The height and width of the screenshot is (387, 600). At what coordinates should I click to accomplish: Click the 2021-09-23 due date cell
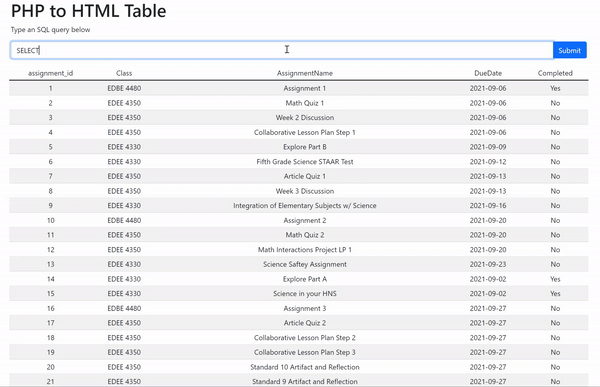[x=488, y=264]
